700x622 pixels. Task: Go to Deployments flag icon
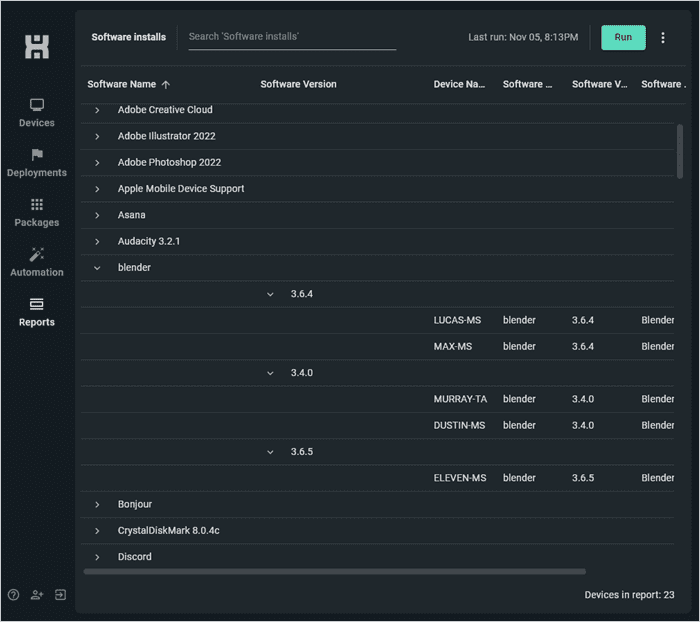click(x=37, y=155)
